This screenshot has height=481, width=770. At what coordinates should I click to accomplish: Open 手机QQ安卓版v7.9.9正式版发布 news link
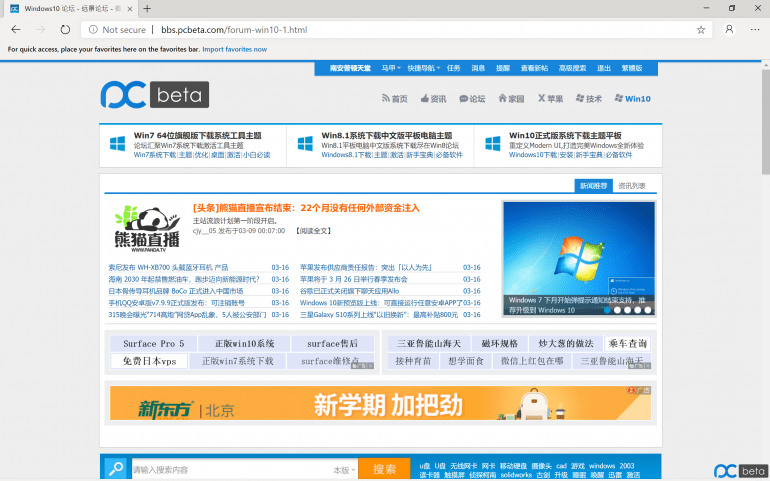point(176,303)
